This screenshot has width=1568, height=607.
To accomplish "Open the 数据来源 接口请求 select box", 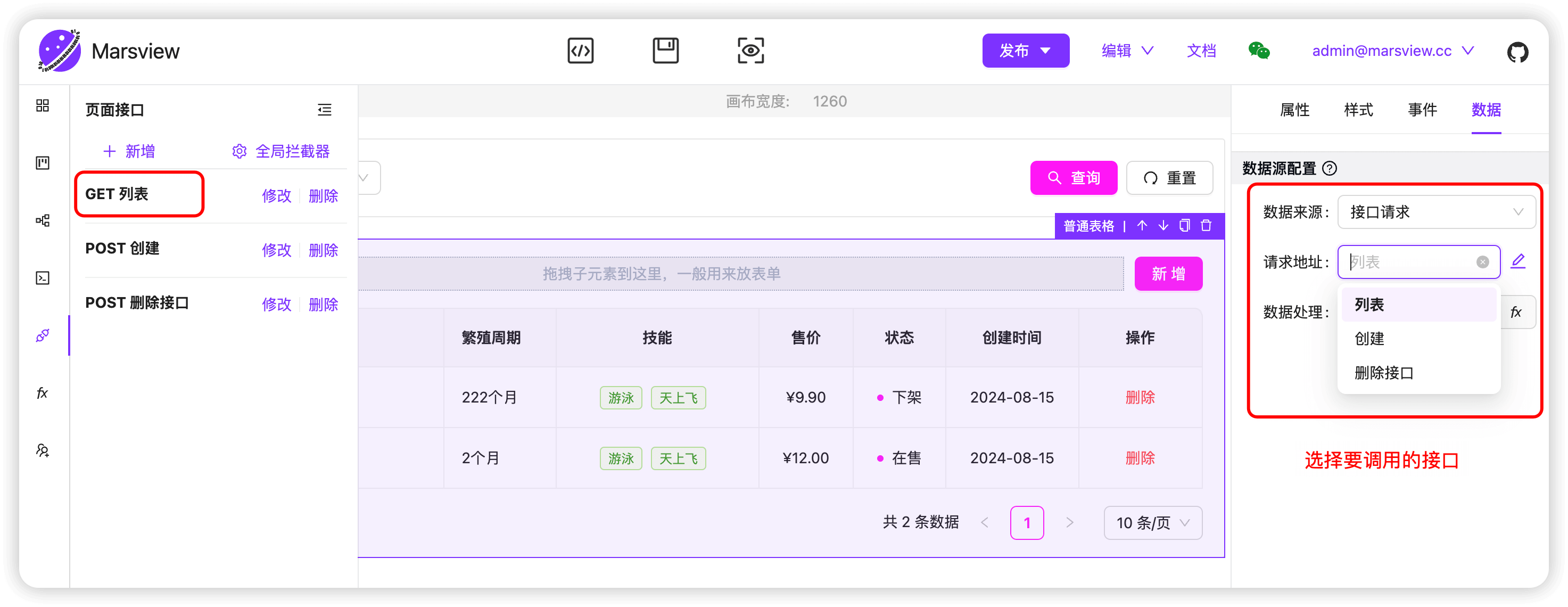I will click(1436, 212).
